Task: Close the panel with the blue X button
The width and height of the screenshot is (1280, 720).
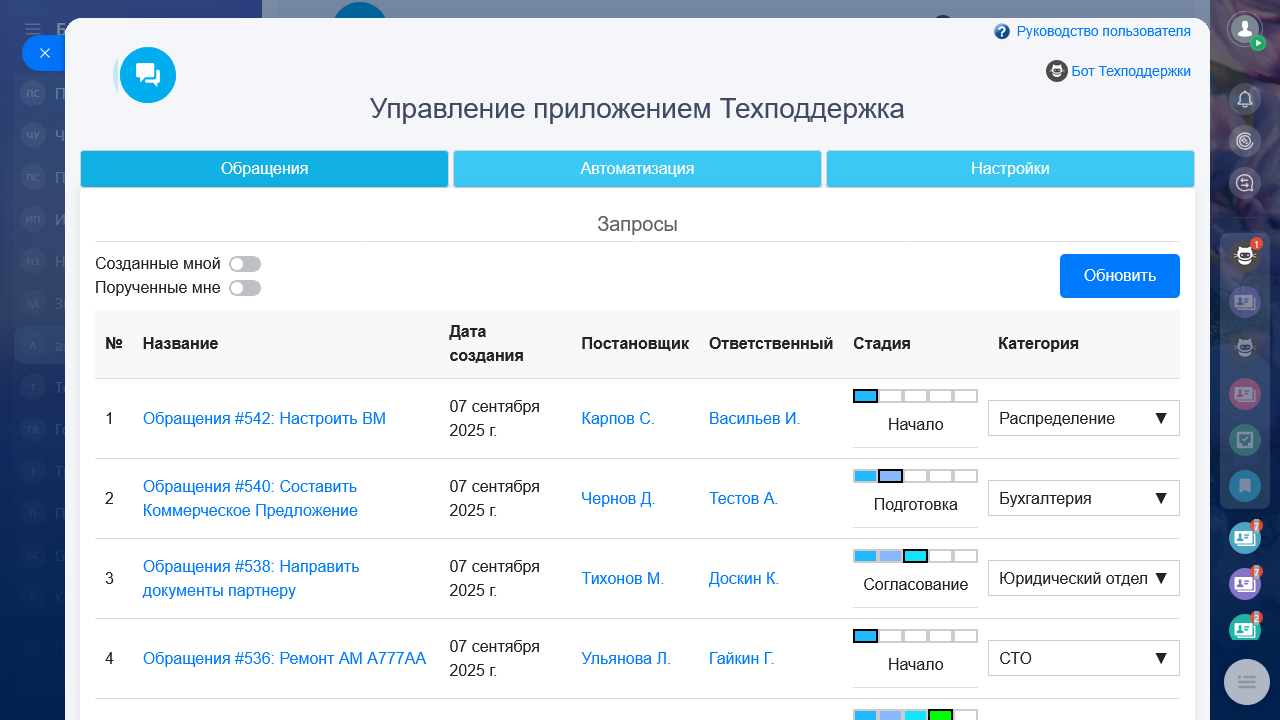Action: [44, 53]
